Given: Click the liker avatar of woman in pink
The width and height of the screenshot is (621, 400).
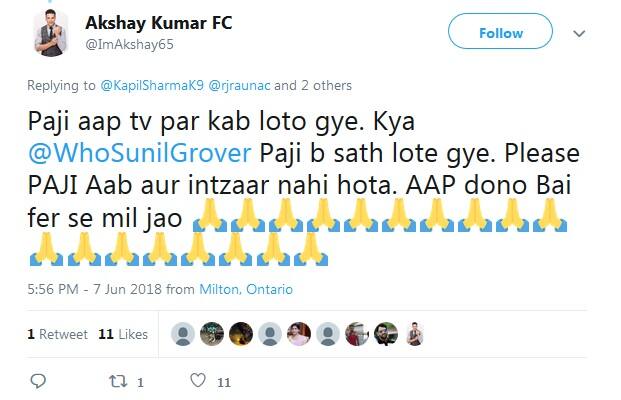Looking at the screenshot, I should coord(298,335).
